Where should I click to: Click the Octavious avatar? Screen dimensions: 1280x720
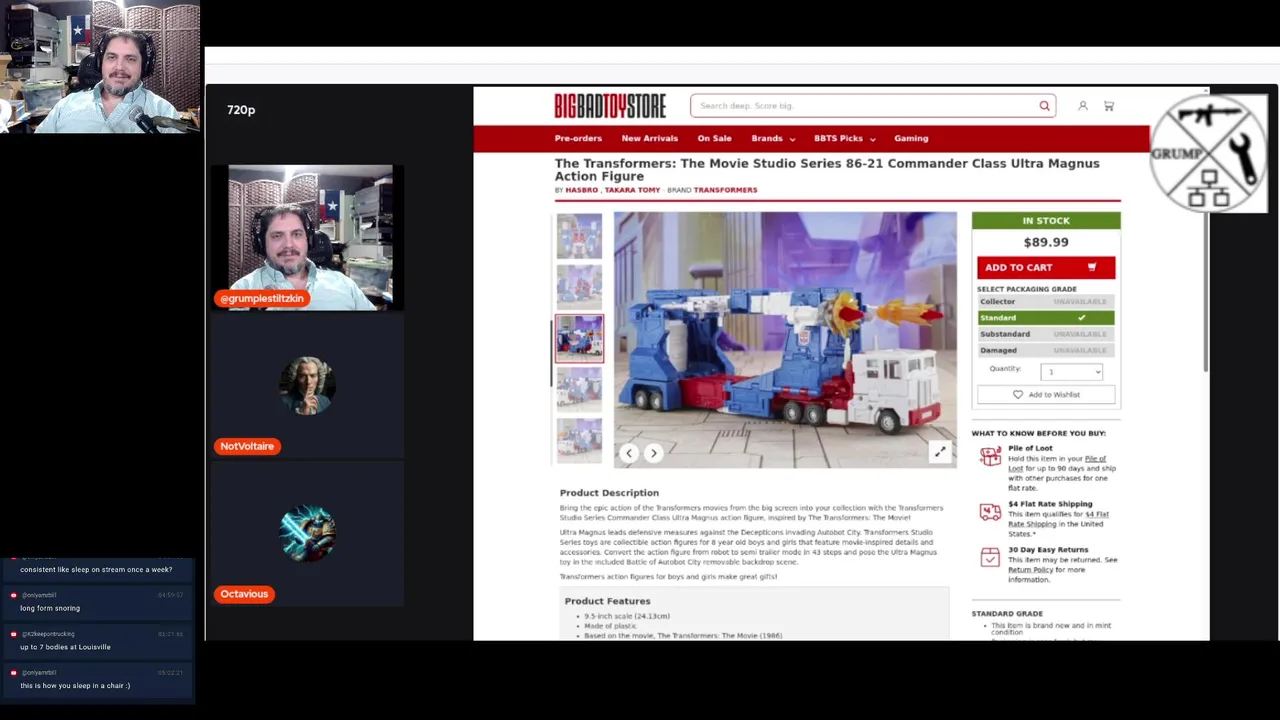pos(307,533)
